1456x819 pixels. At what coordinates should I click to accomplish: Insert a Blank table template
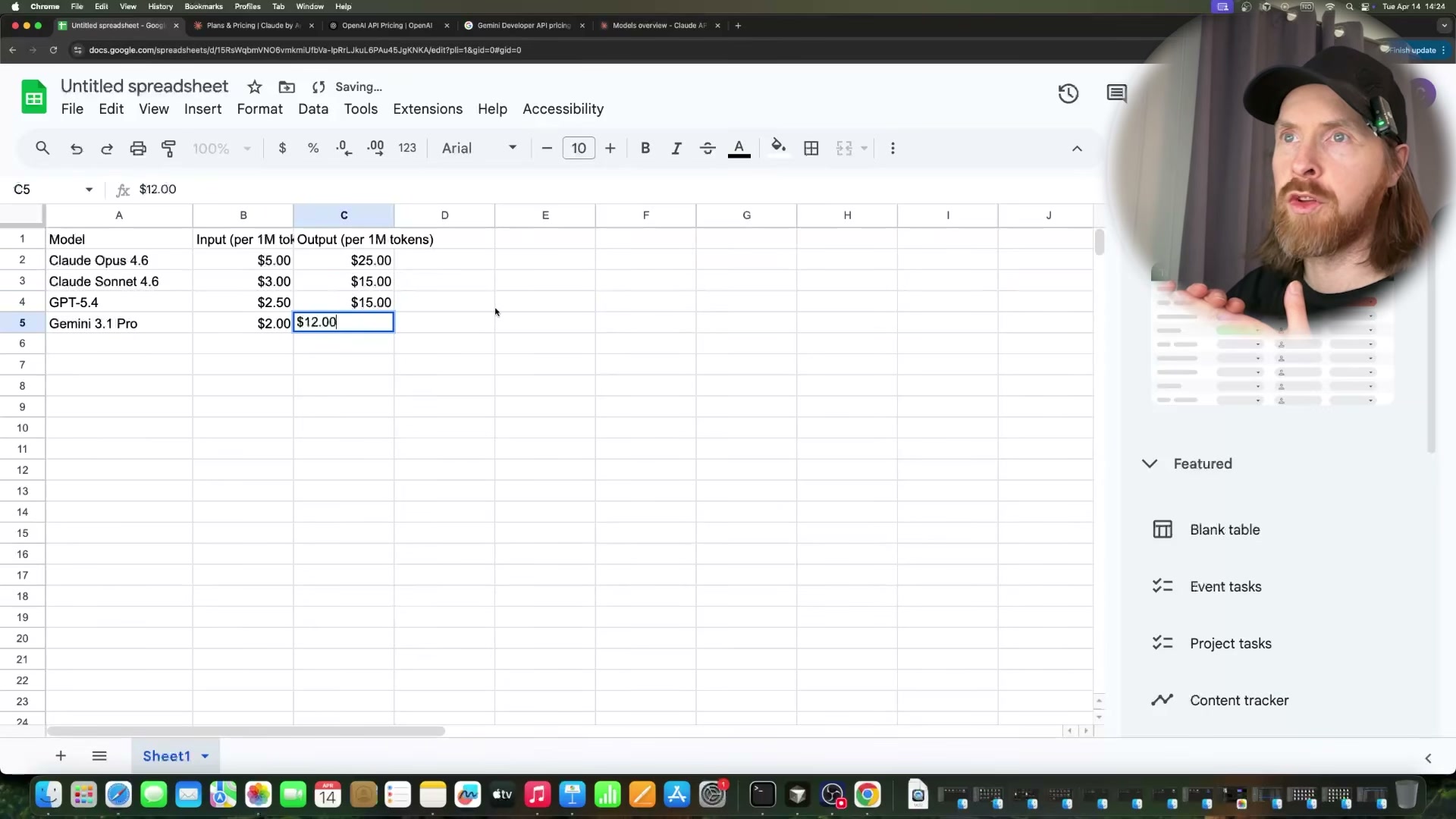(1224, 529)
